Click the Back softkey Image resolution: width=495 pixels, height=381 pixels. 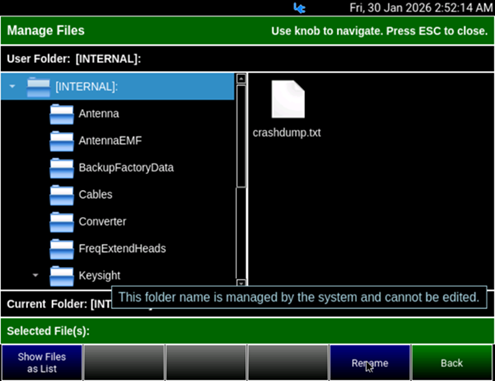pos(452,363)
